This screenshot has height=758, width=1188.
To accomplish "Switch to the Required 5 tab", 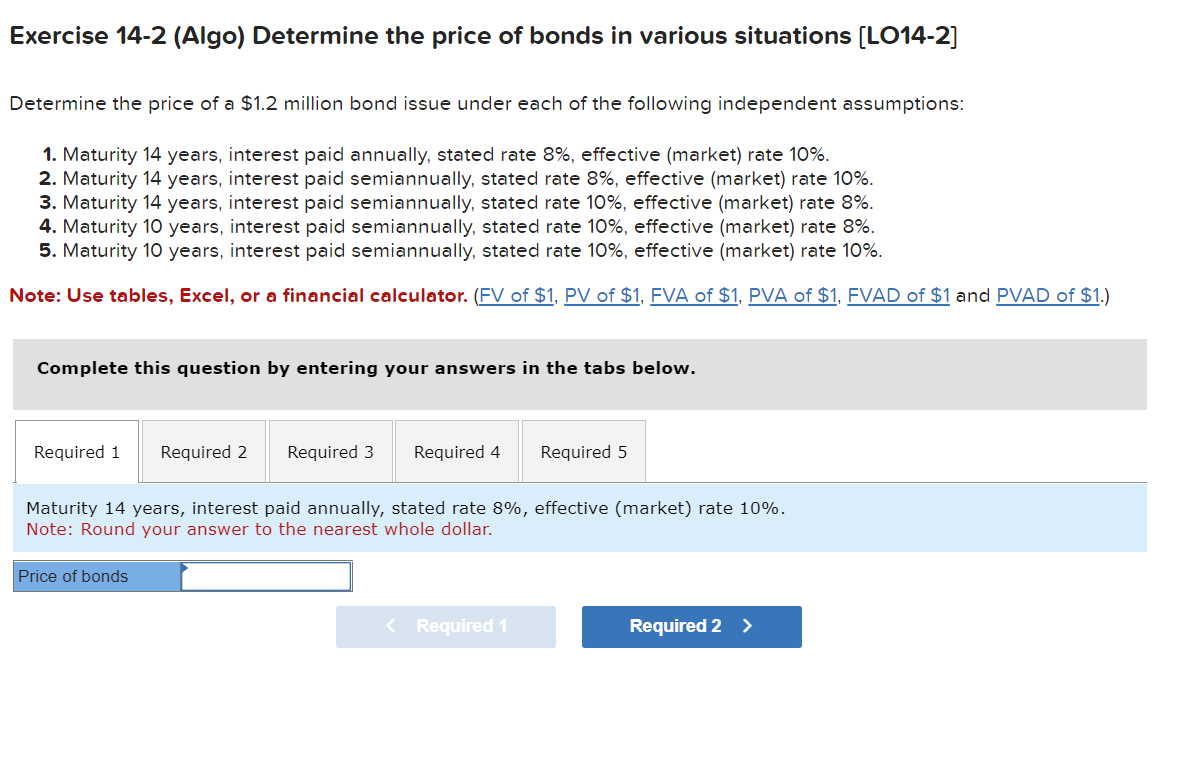I will click(x=583, y=451).
